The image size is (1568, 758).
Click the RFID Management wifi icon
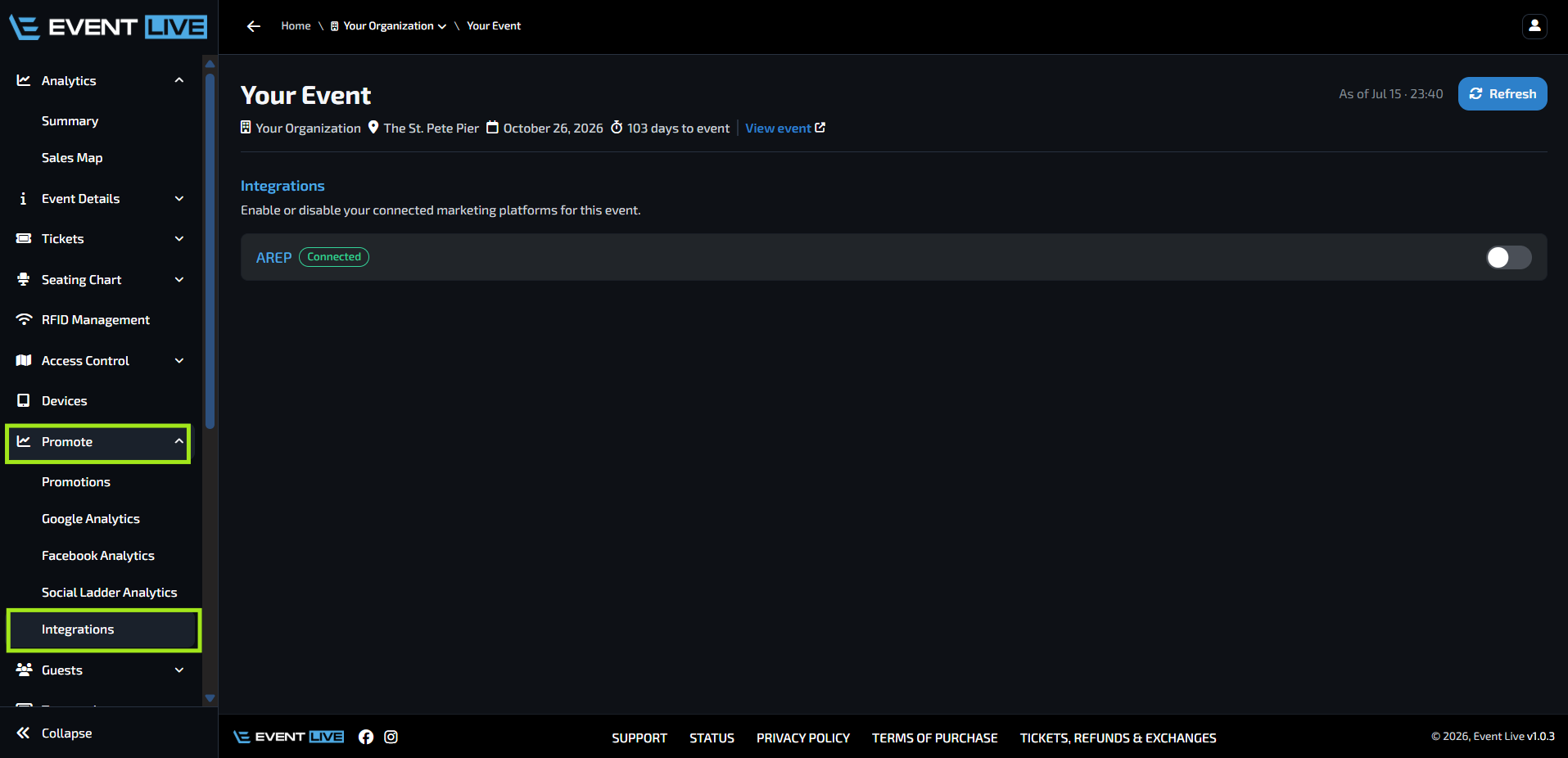(24, 319)
